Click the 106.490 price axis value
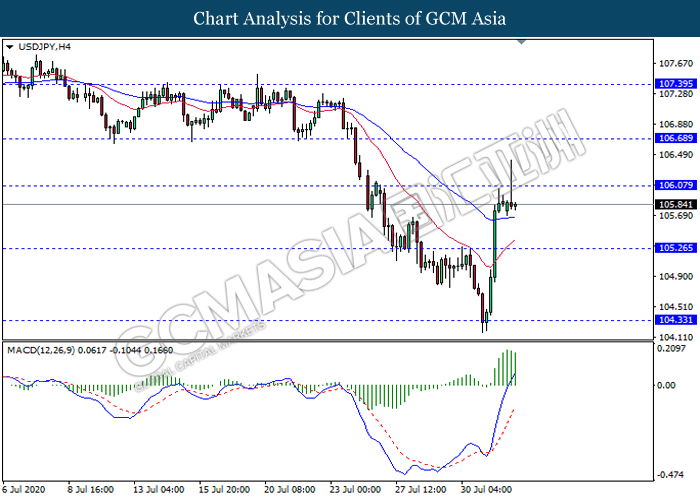Screen dimensions: 700x500 (676, 155)
